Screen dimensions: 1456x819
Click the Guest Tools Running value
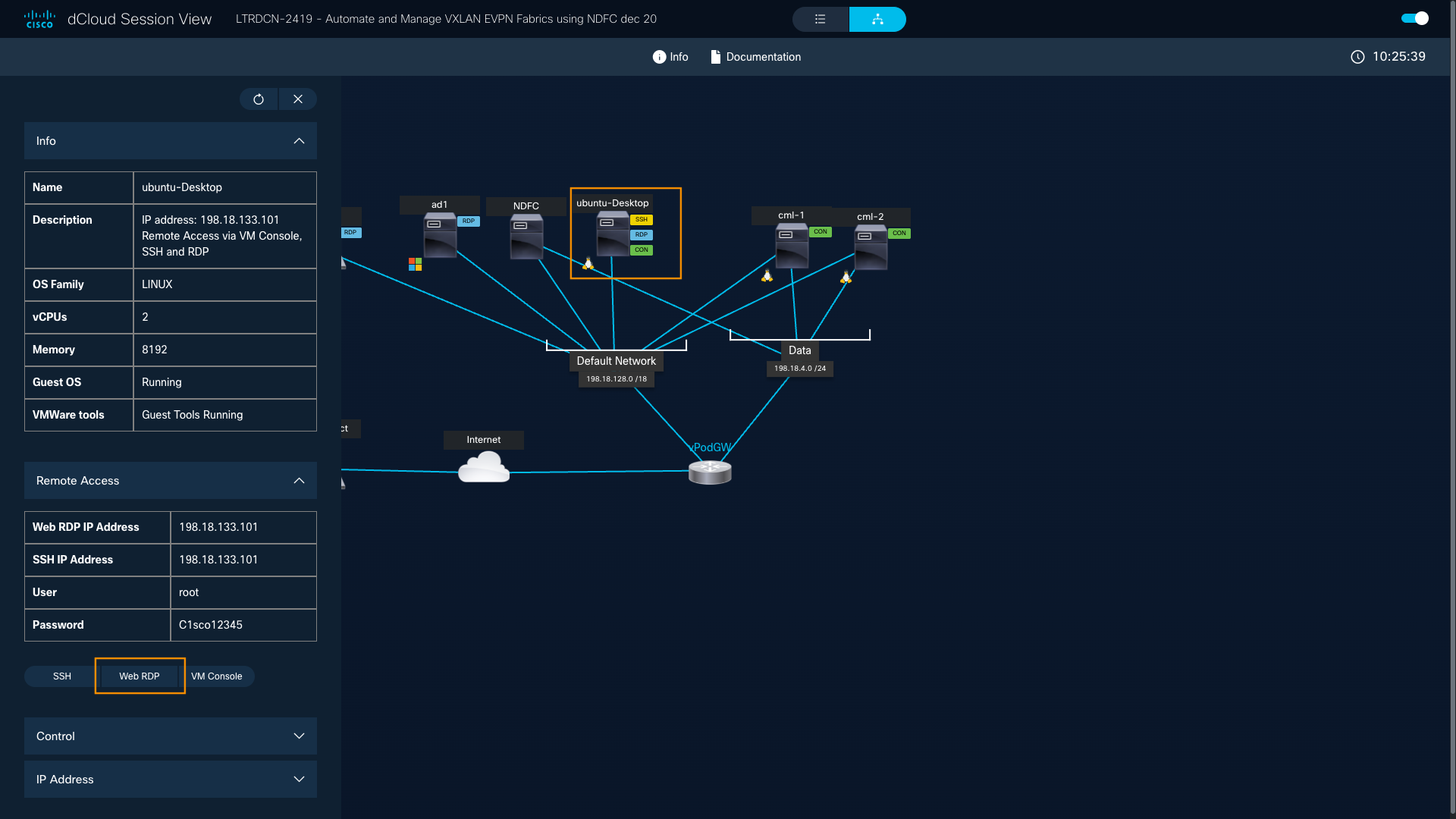pos(193,415)
